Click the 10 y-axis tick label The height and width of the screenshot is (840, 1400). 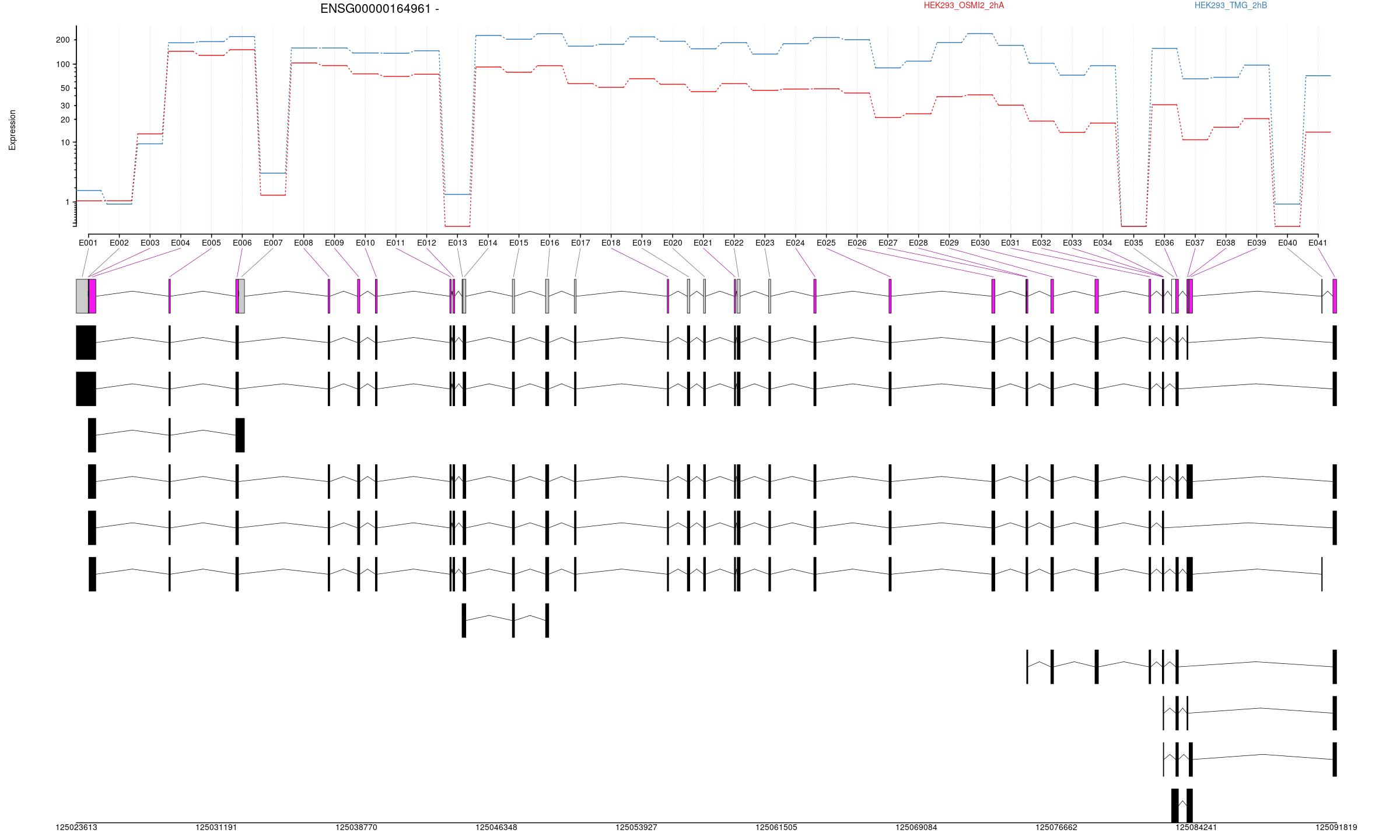tap(65, 143)
